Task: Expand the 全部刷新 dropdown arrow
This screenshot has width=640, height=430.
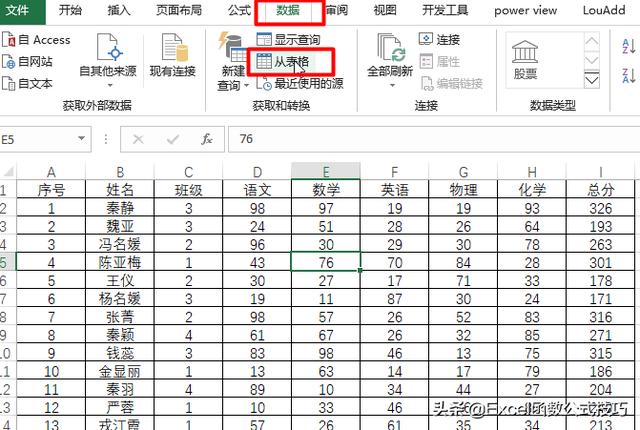Action: tap(392, 85)
